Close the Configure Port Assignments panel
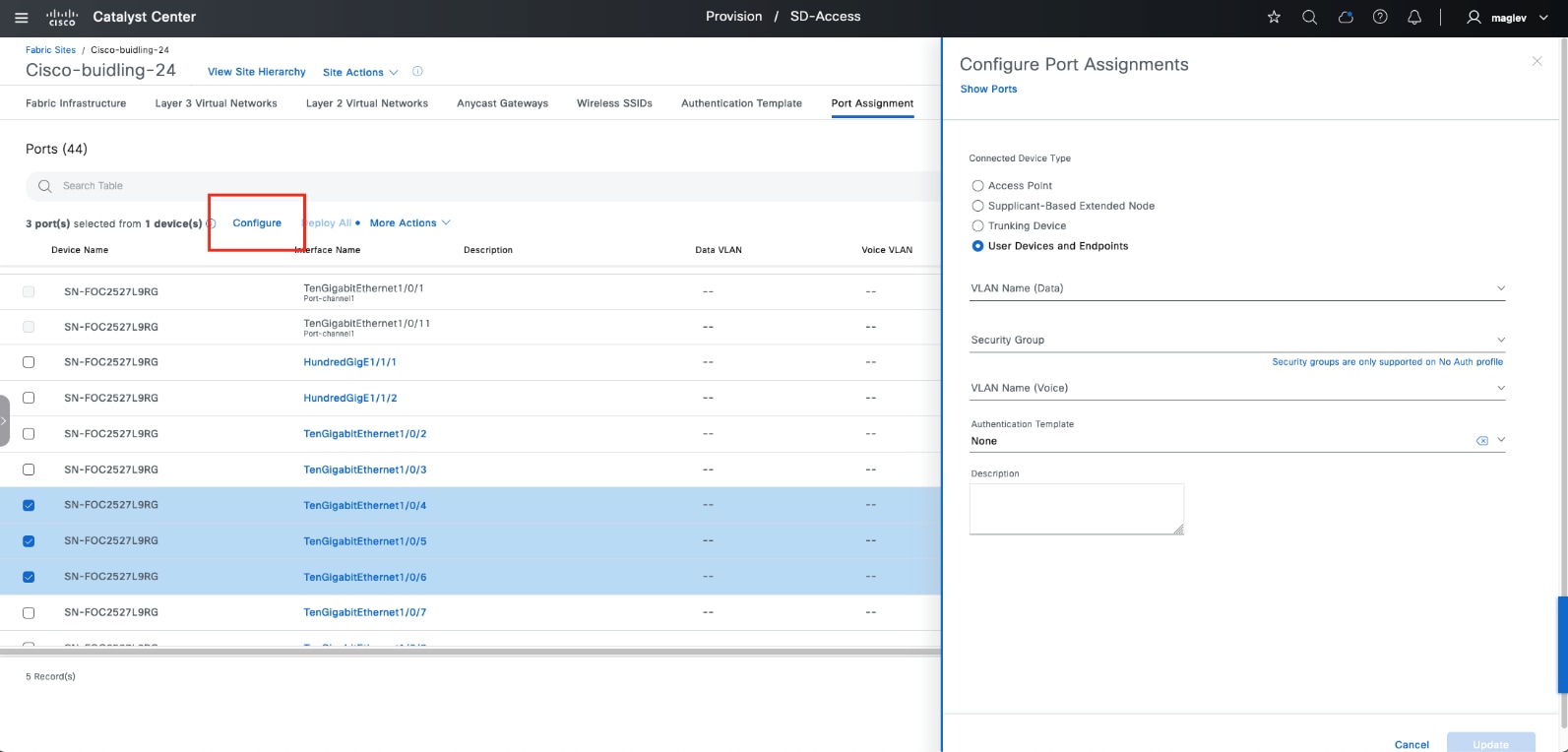The width and height of the screenshot is (1568, 752). click(1537, 61)
